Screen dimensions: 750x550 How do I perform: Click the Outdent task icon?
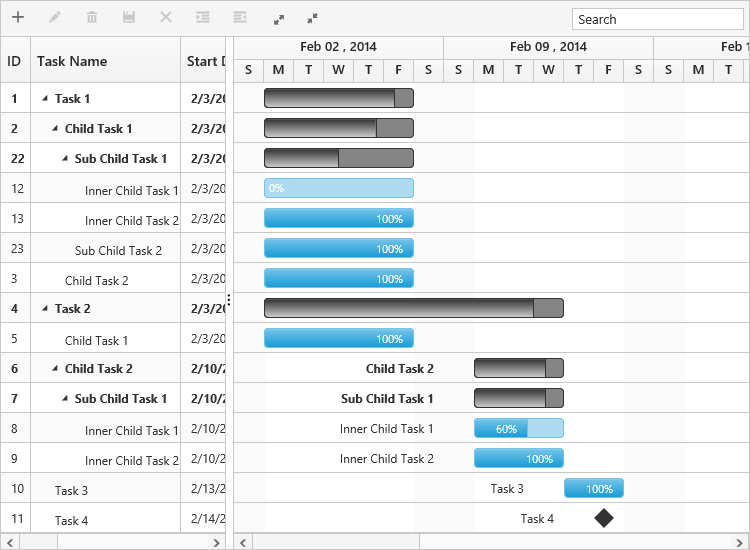[x=240, y=18]
